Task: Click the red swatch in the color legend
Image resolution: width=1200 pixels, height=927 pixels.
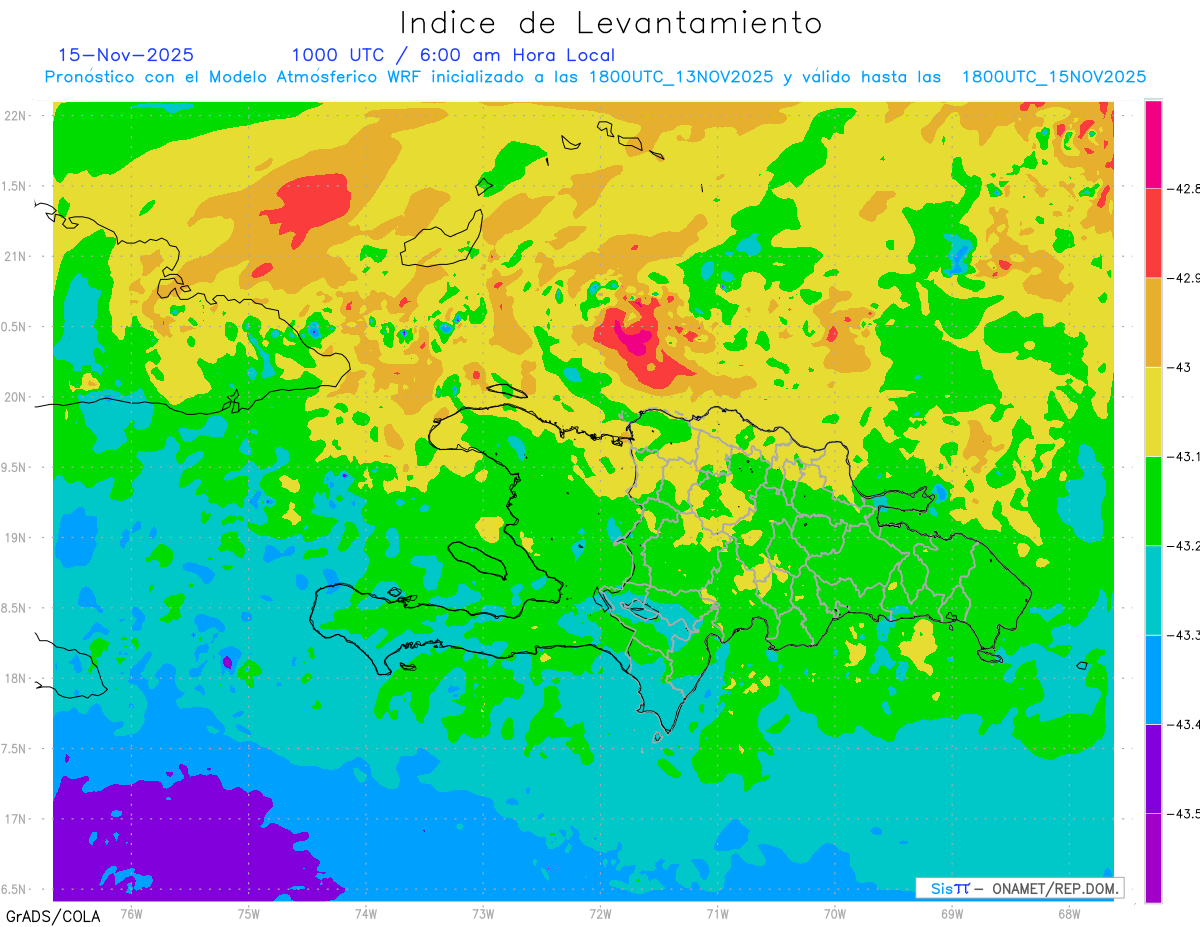Action: coord(1153,233)
